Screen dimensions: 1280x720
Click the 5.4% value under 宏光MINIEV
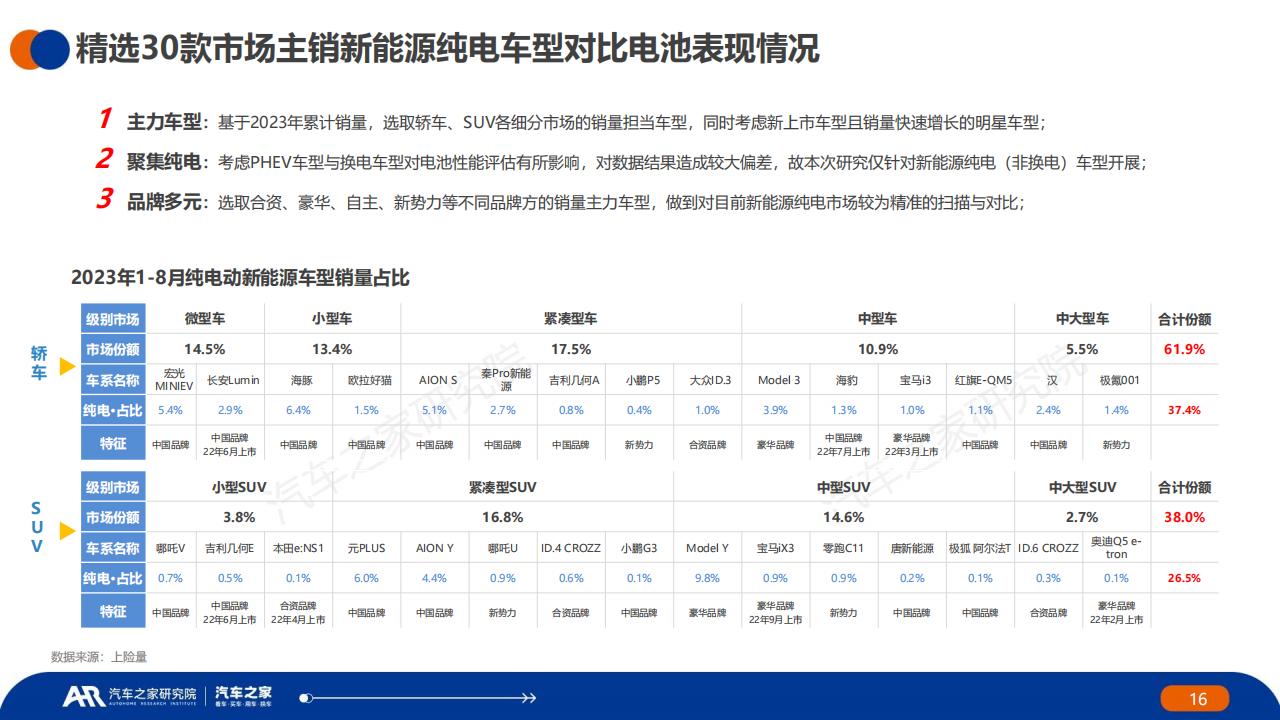point(170,410)
